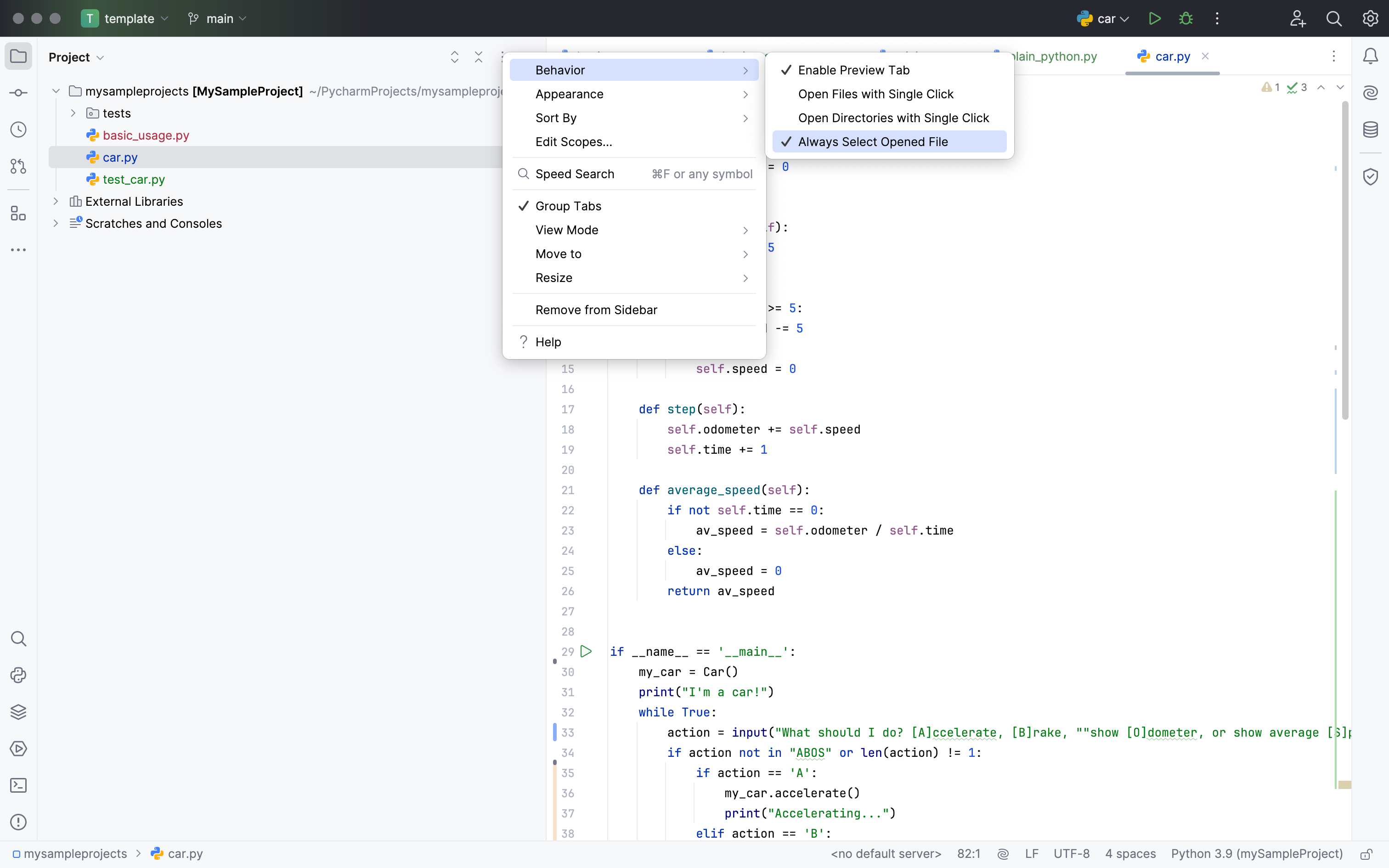Open the Terminal tool window
The width and height of the screenshot is (1389, 868).
[18, 785]
